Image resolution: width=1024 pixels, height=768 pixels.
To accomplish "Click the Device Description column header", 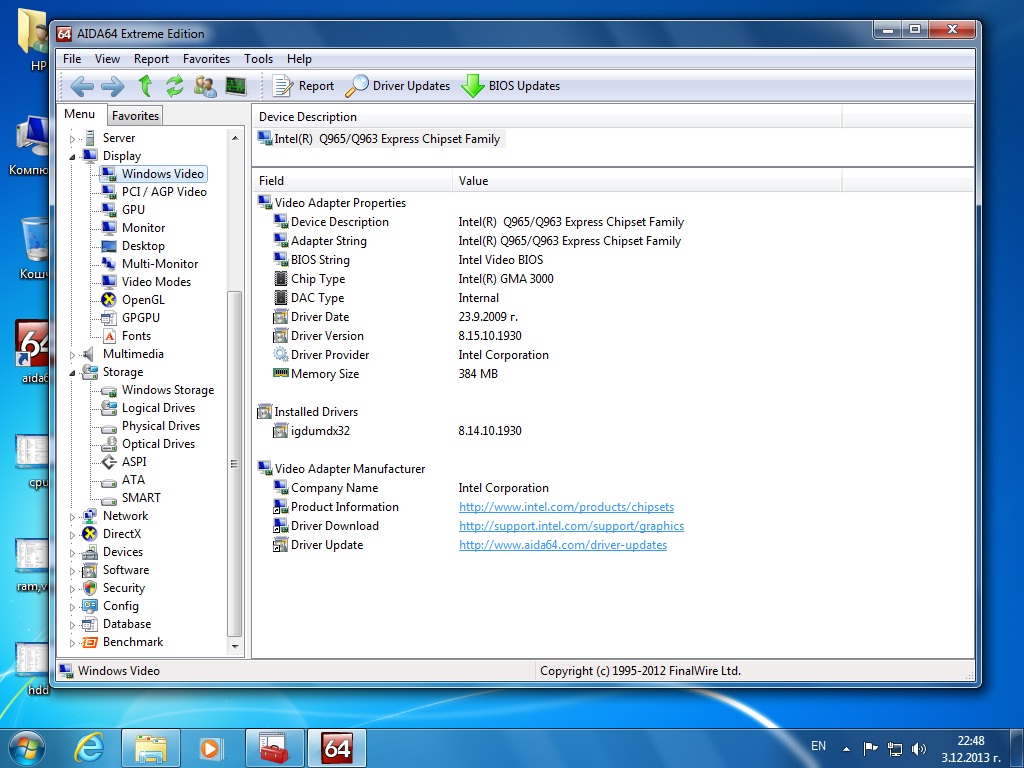I will [547, 117].
